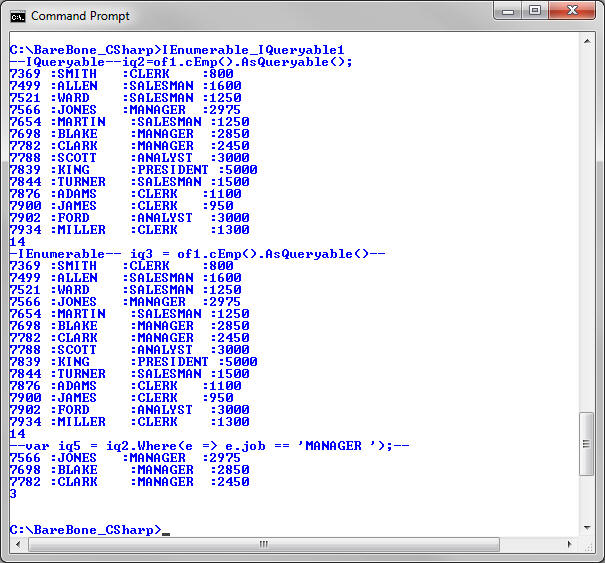Viewport: 605px width, 563px height.
Task: Click the final result count "3"
Action: pos(13,494)
